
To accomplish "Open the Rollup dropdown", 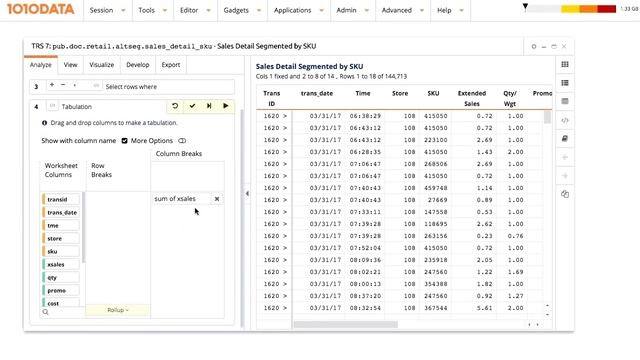I will (118, 310).
